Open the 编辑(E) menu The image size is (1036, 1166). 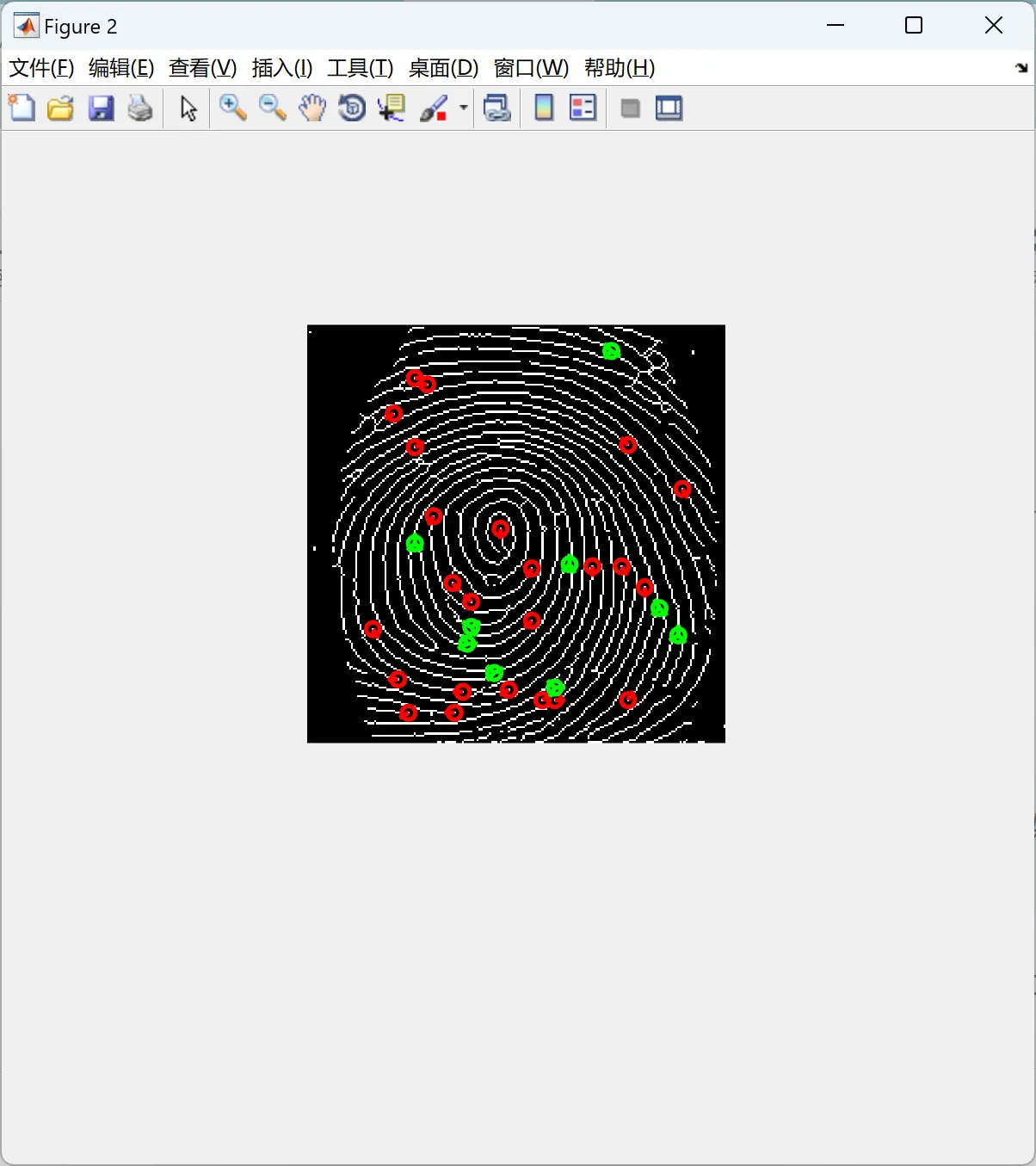[x=121, y=68]
